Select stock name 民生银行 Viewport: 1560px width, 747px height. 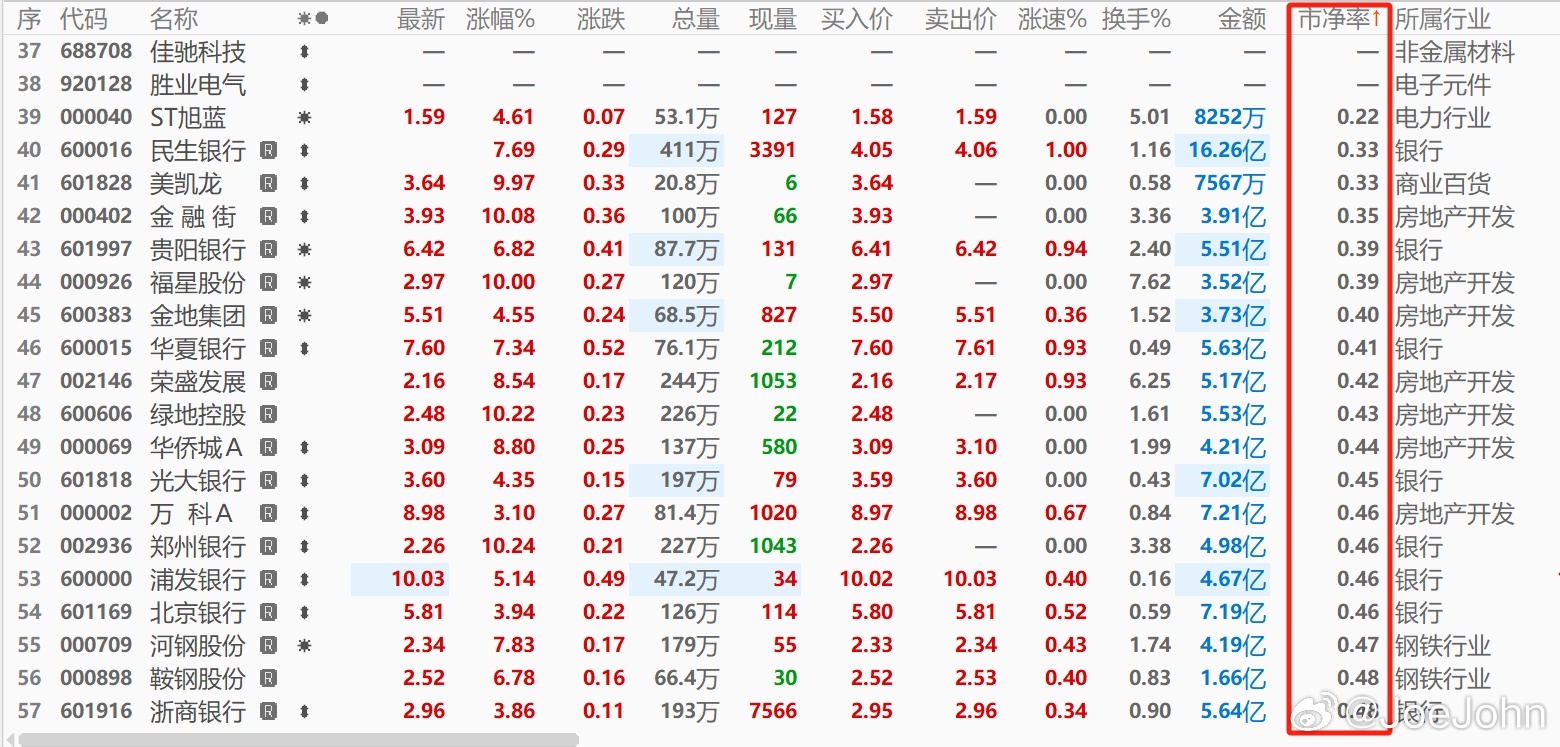point(198,151)
